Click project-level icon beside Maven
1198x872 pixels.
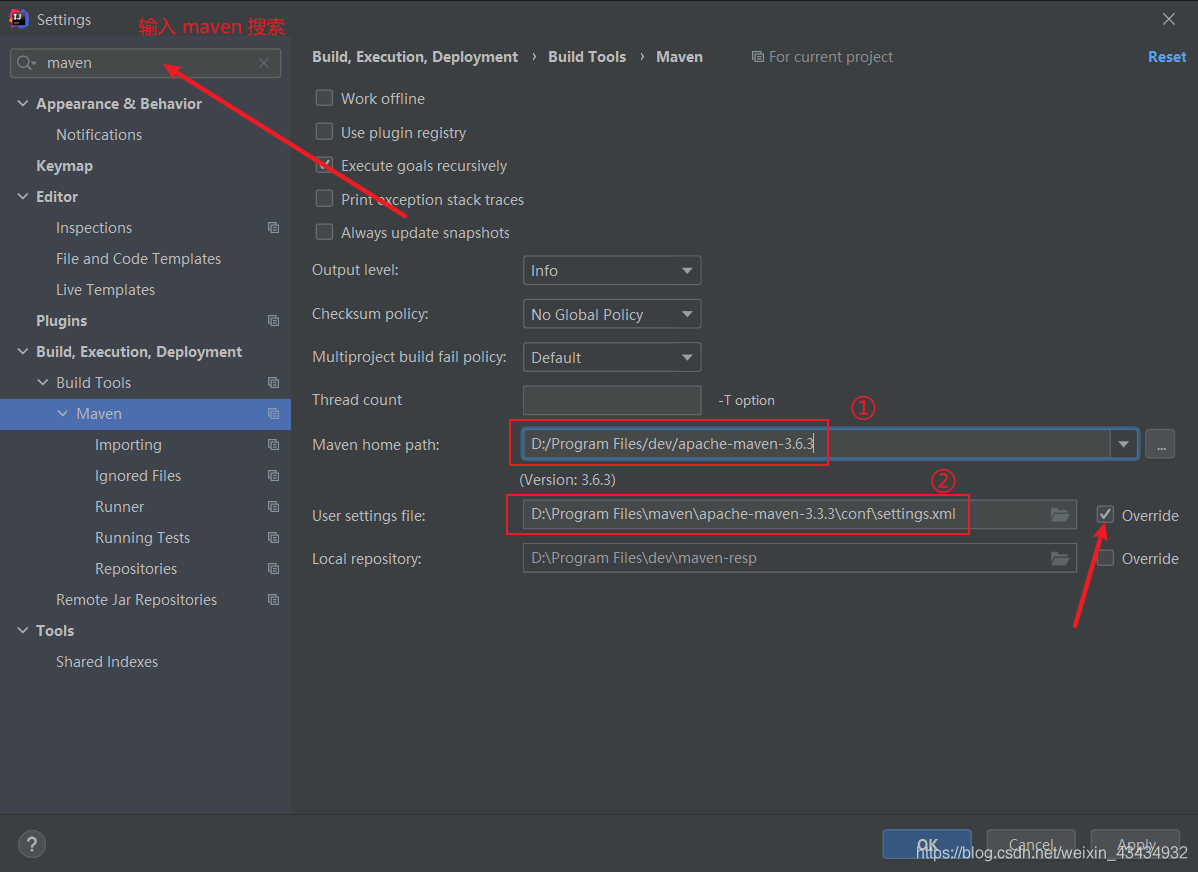click(x=274, y=413)
